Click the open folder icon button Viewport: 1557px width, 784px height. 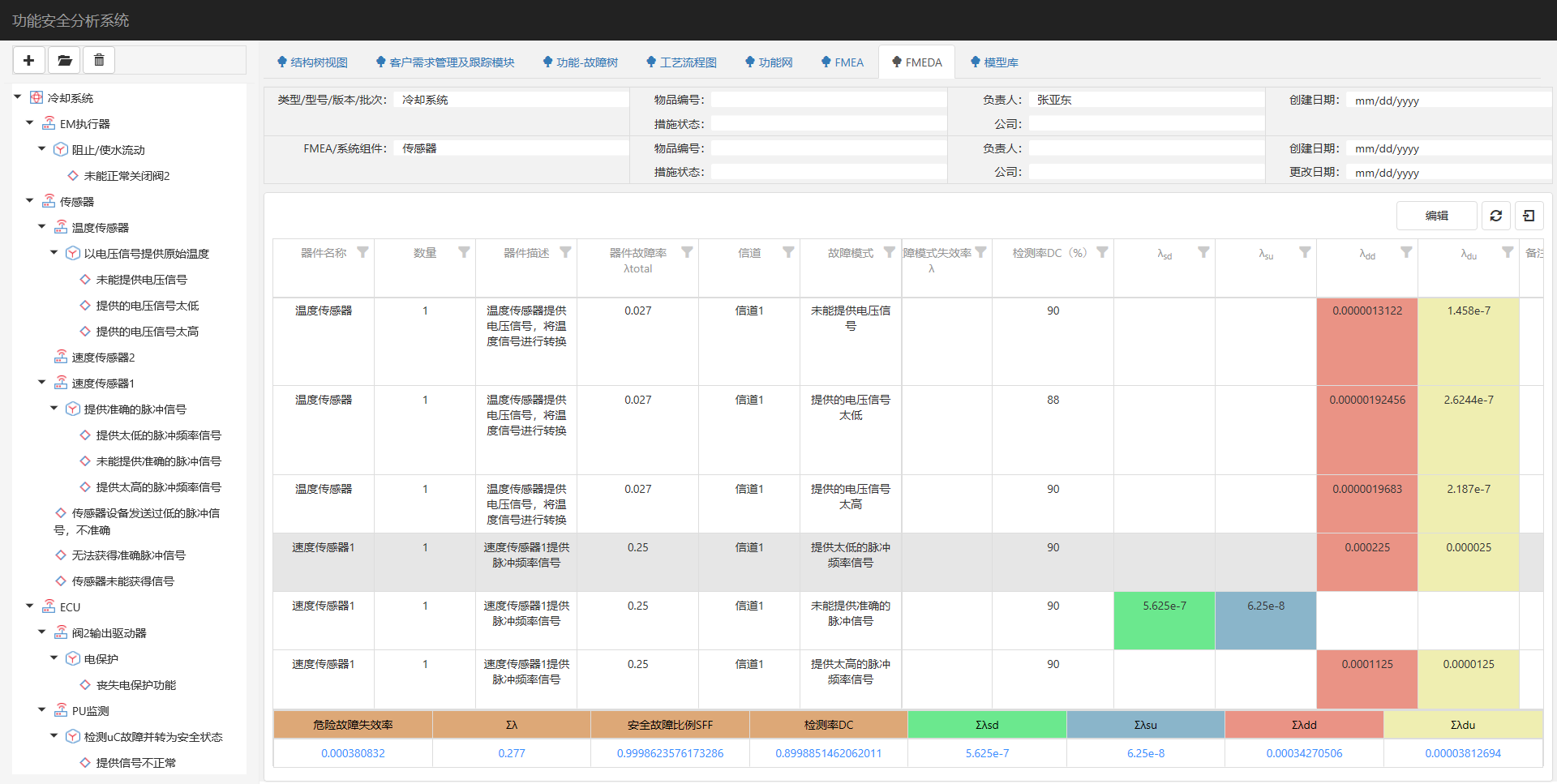click(x=64, y=60)
